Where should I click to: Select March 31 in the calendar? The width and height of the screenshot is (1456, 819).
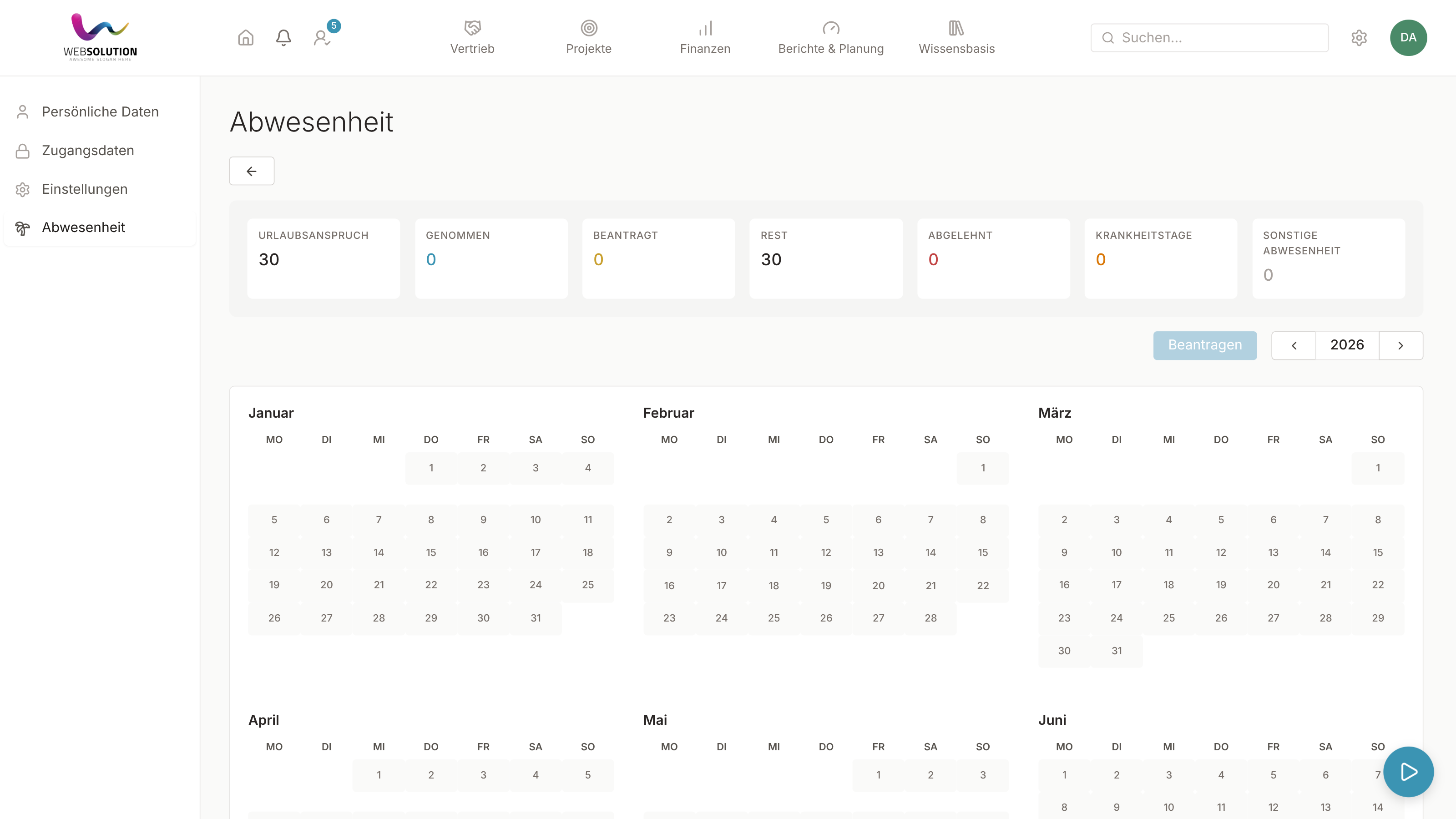pyautogui.click(x=1116, y=651)
